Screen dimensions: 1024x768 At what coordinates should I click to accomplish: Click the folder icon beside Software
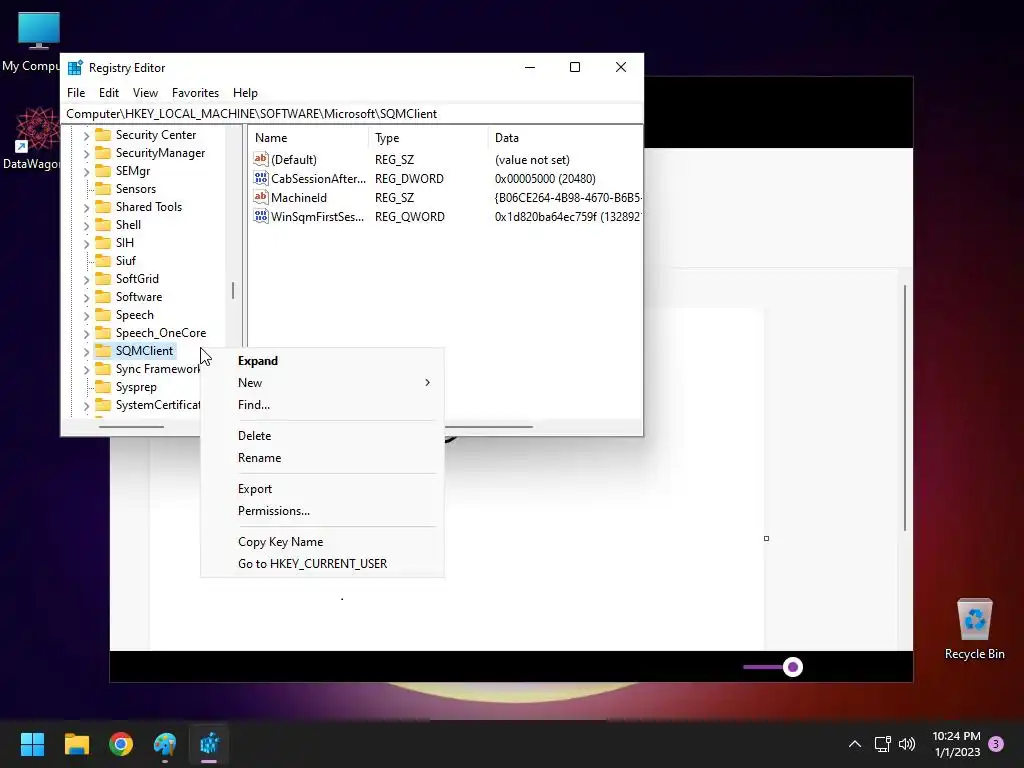pyautogui.click(x=103, y=296)
